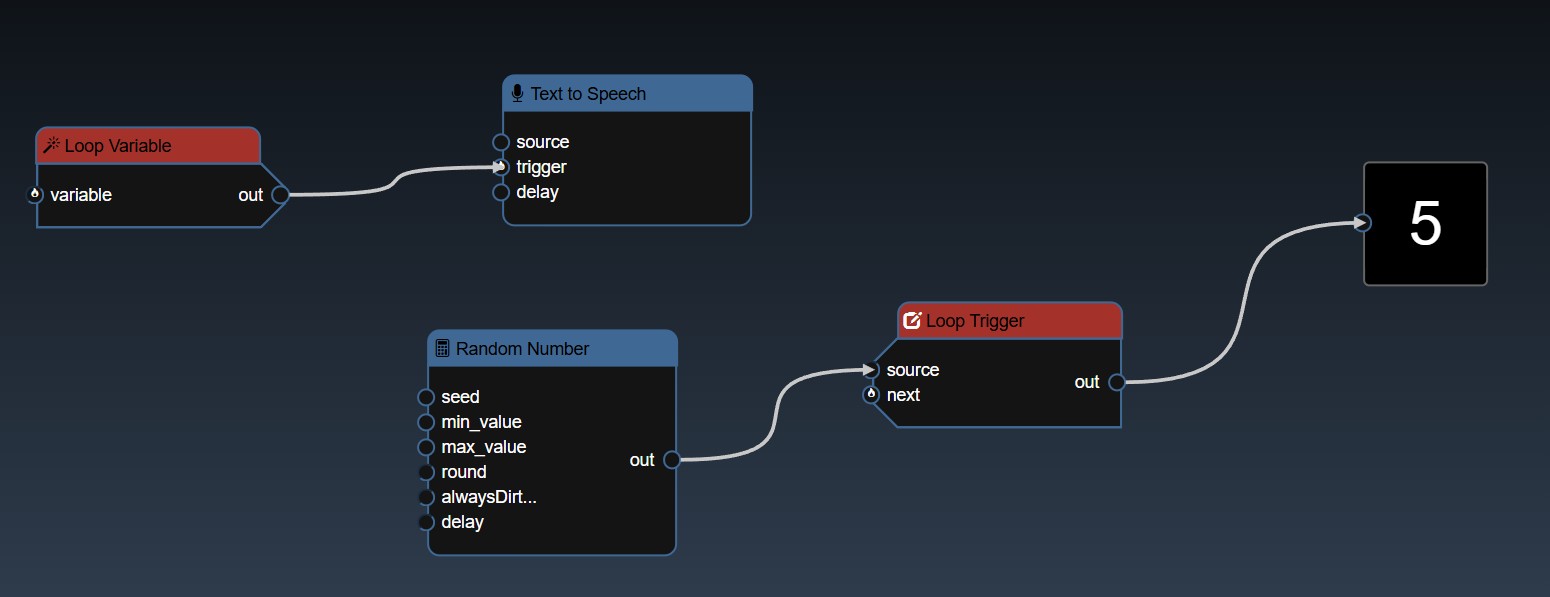Select the Text to Speech node header
The height and width of the screenshot is (597, 1550).
[640, 94]
